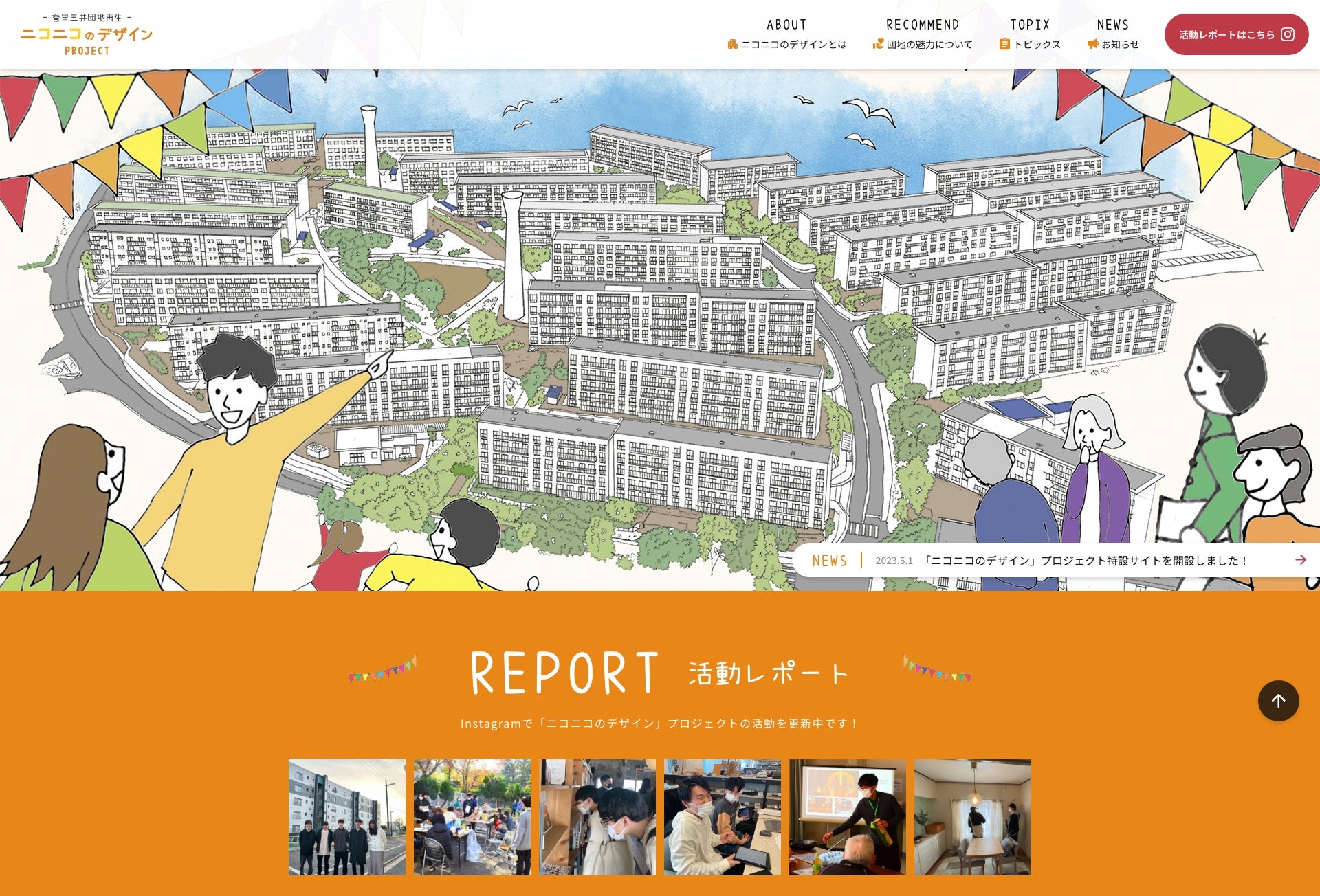Screen dimensions: 1320x896
Task: Click the building icon beside ABOUT
Action: tap(731, 43)
